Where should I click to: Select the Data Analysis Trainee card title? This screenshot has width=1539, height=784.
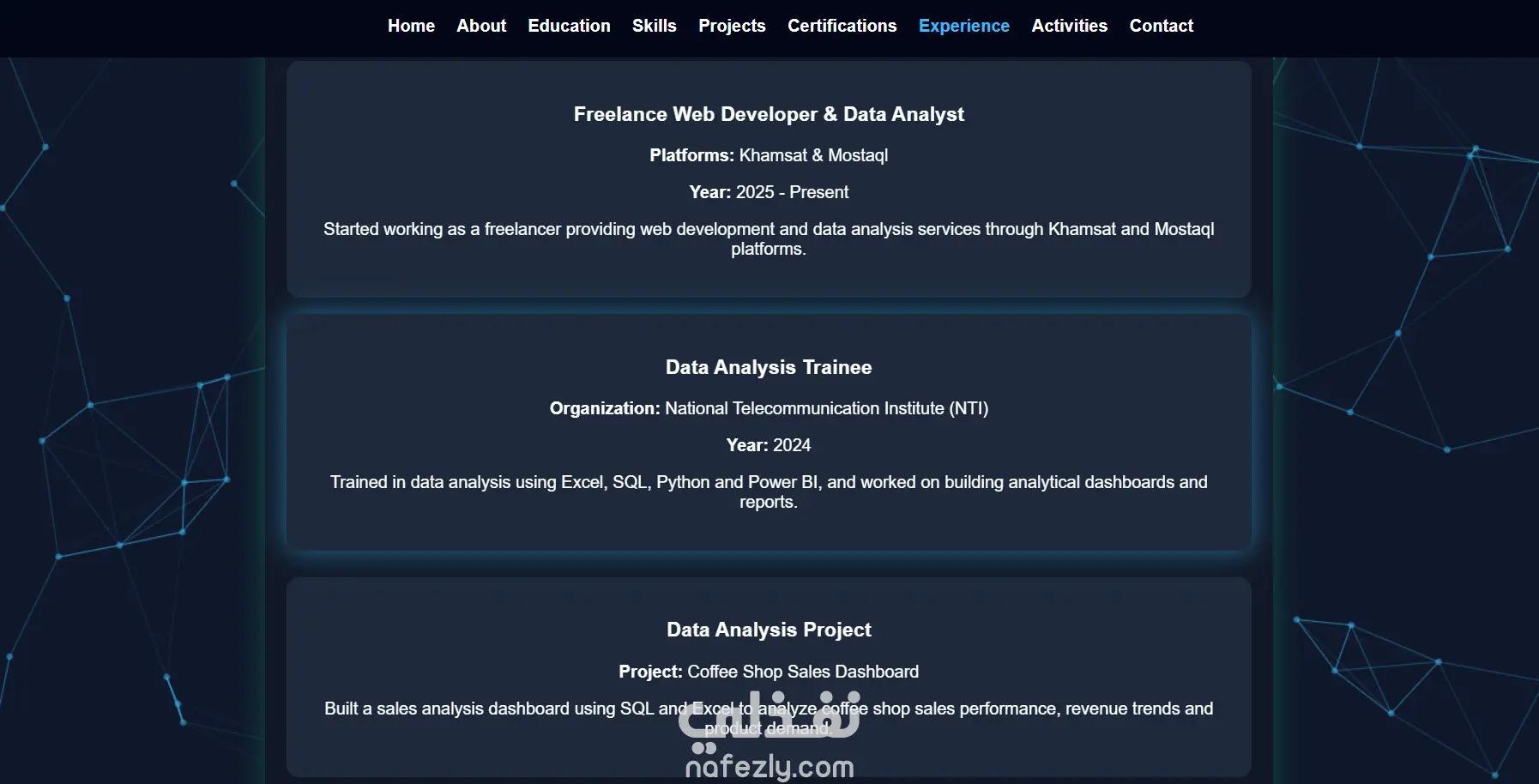point(769,367)
